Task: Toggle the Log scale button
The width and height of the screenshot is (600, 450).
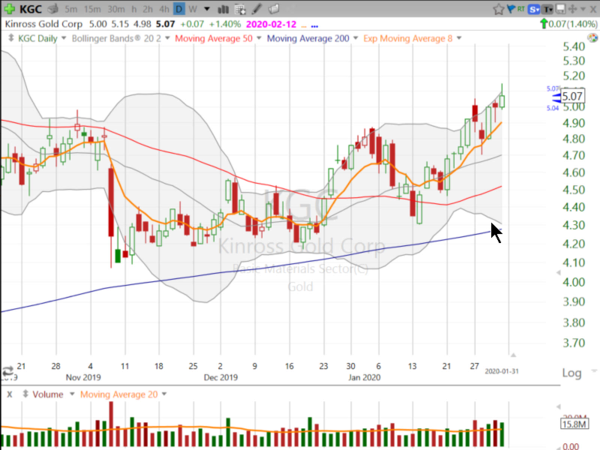Action: pos(572,373)
